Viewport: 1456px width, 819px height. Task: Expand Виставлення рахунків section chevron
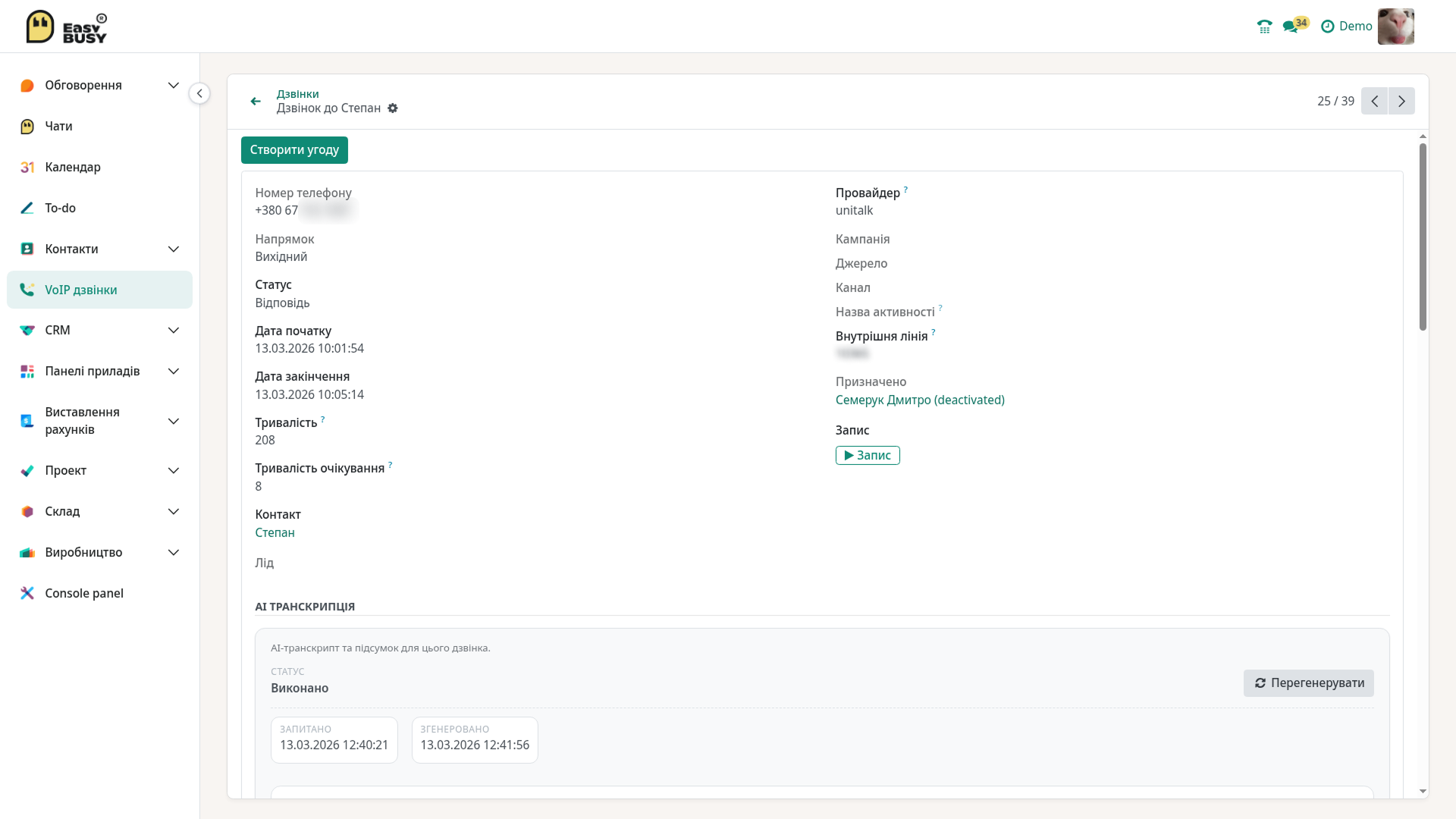tap(174, 421)
